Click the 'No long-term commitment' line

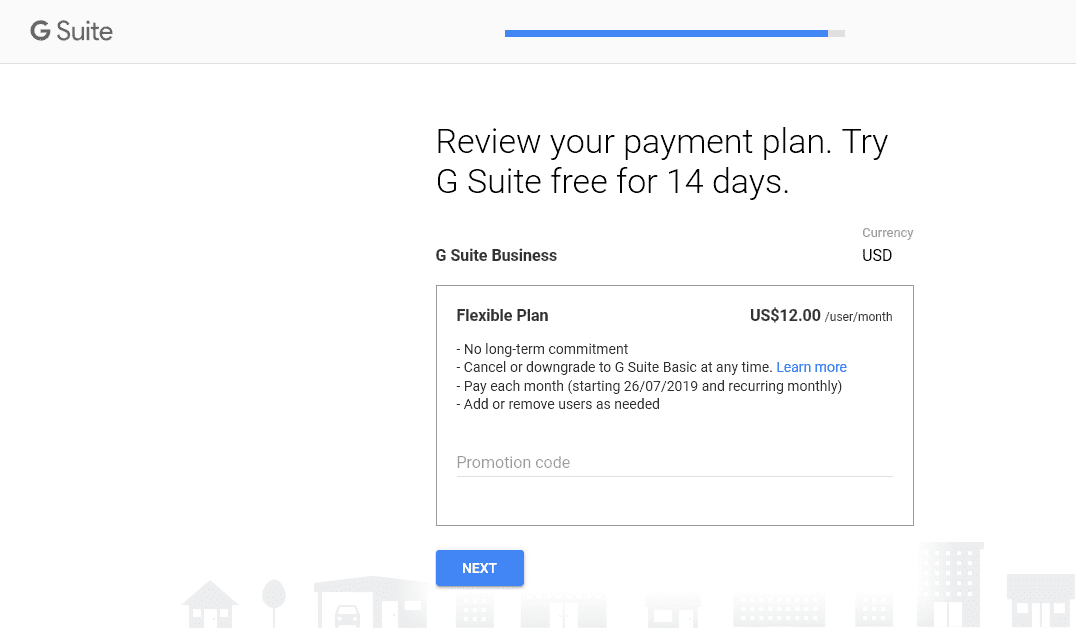point(542,349)
